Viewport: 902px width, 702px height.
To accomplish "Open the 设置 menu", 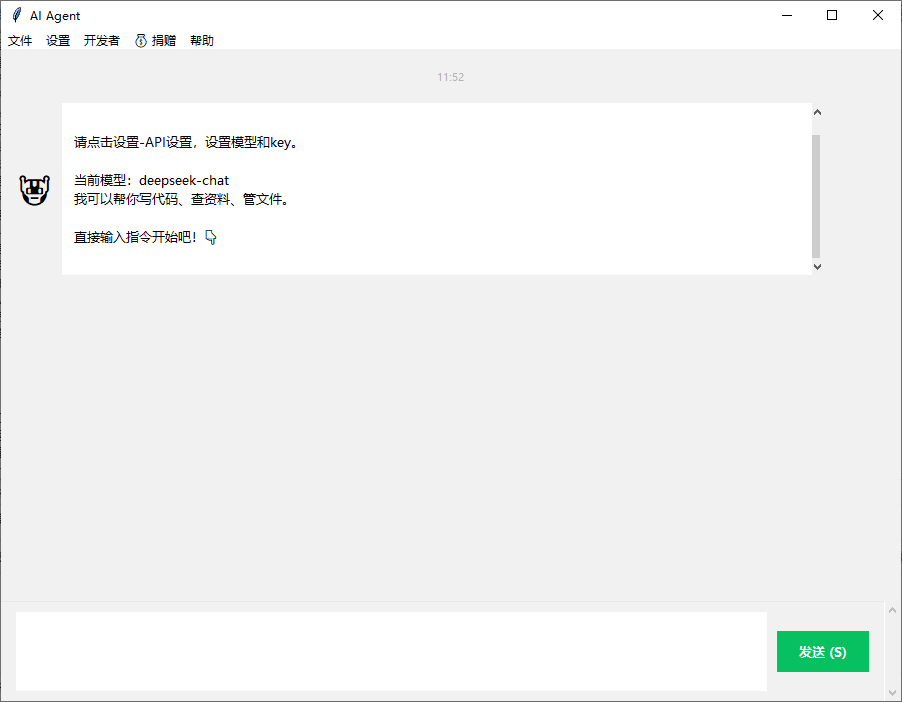I will click(57, 40).
